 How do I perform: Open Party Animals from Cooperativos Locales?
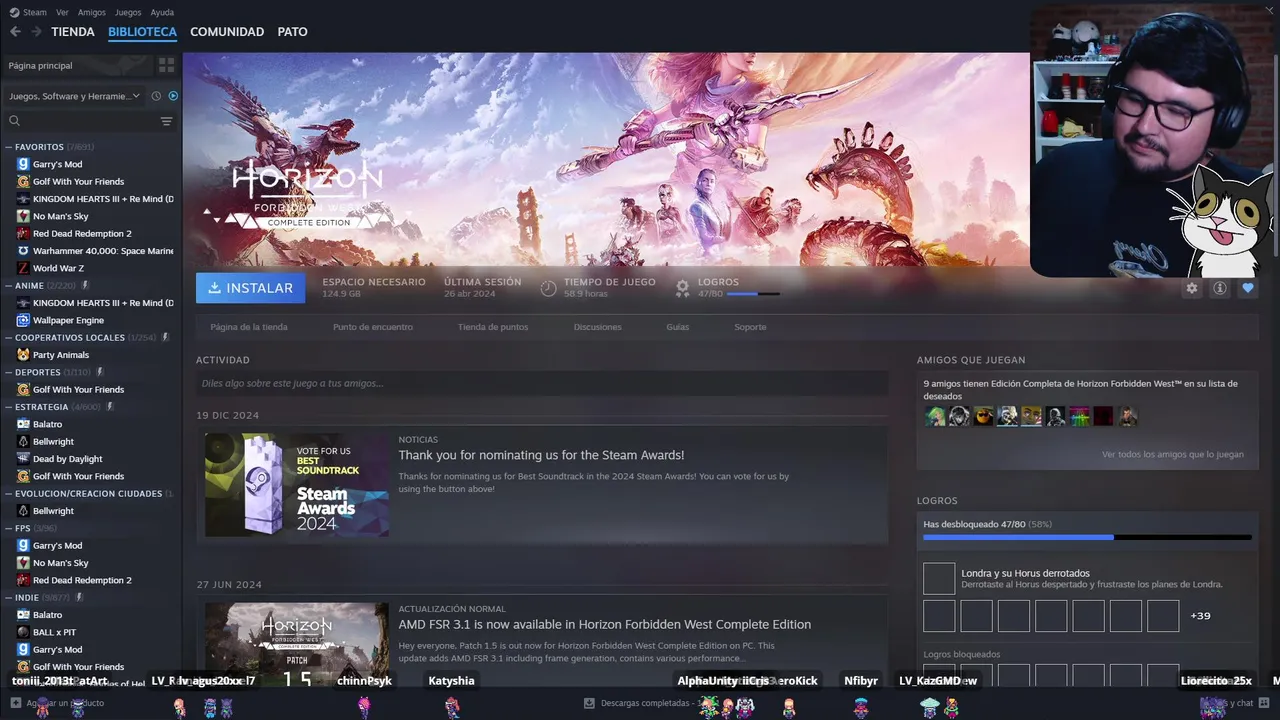(x=61, y=355)
